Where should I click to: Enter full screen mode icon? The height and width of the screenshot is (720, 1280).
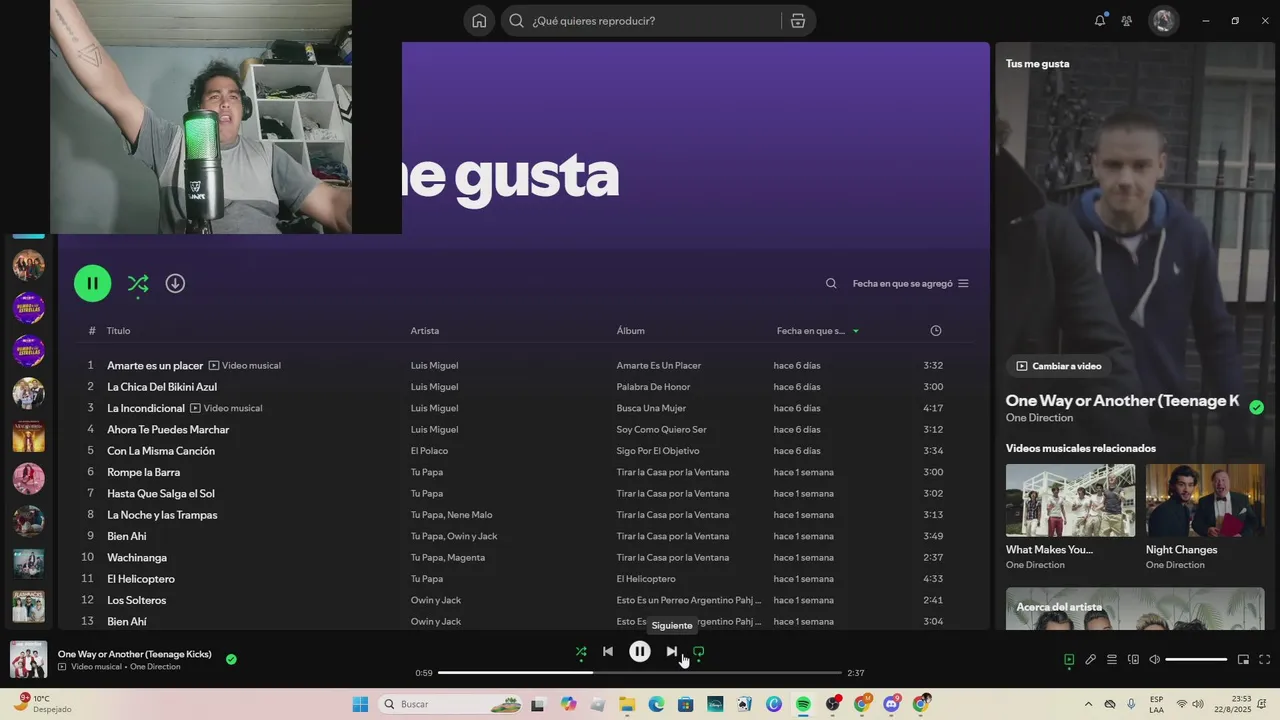pos(1264,660)
